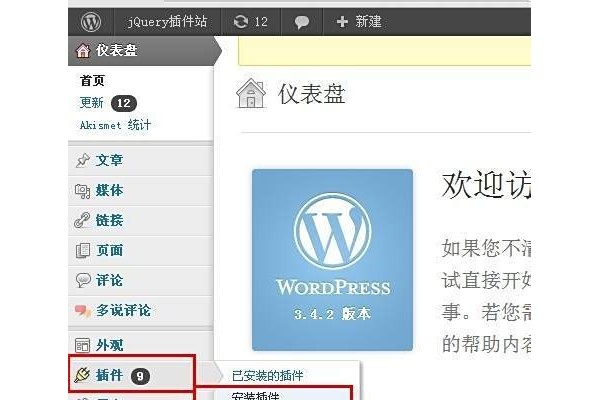
Task: Select 安装插件 in flyout submenu
Action: tap(255, 396)
